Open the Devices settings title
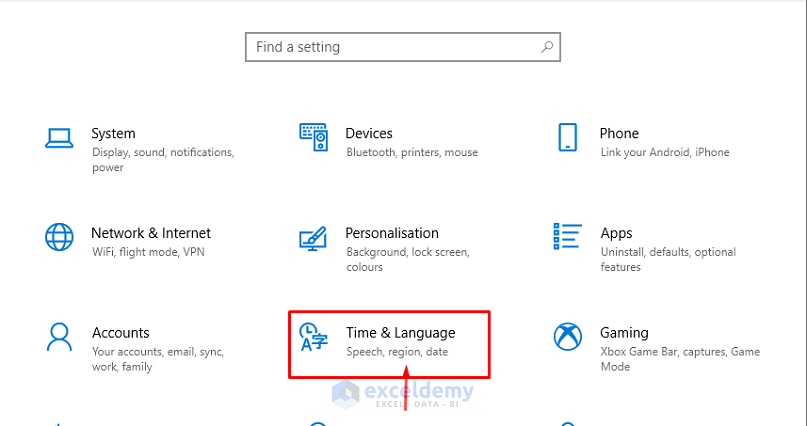This screenshot has width=807, height=426. (x=369, y=133)
